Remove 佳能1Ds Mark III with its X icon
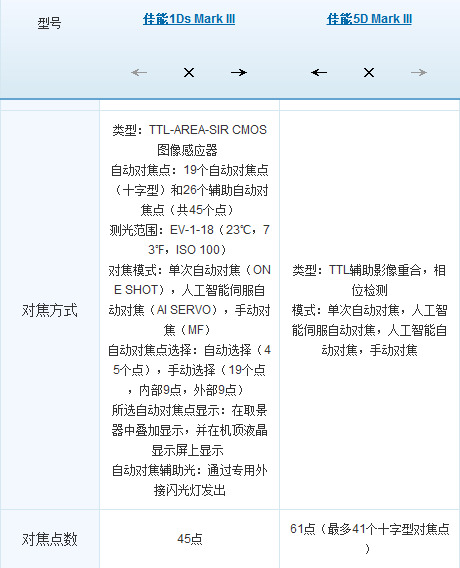The height and width of the screenshot is (568, 460). click(x=189, y=72)
